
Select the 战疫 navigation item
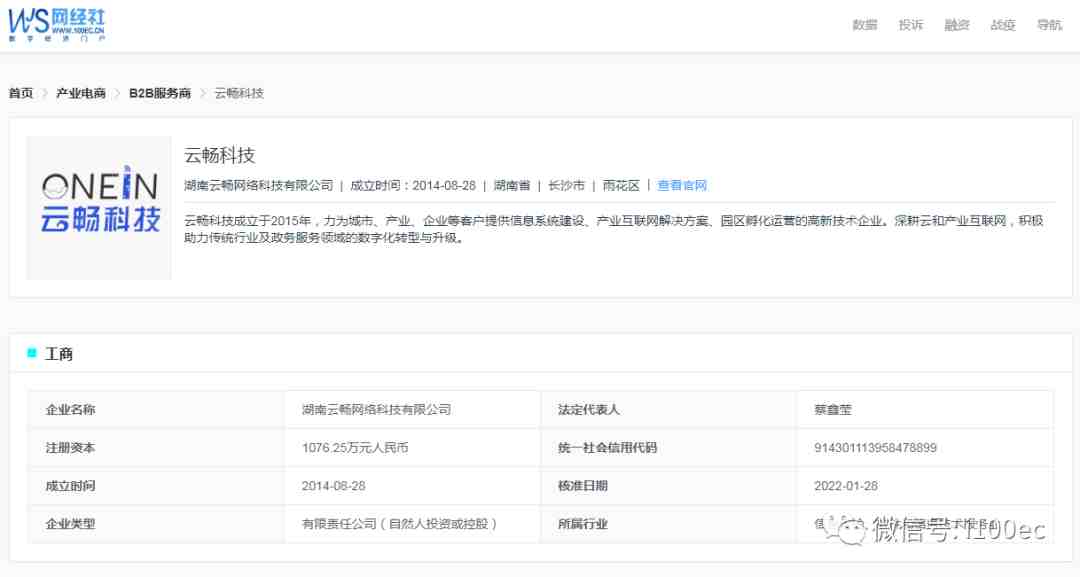click(x=1003, y=25)
